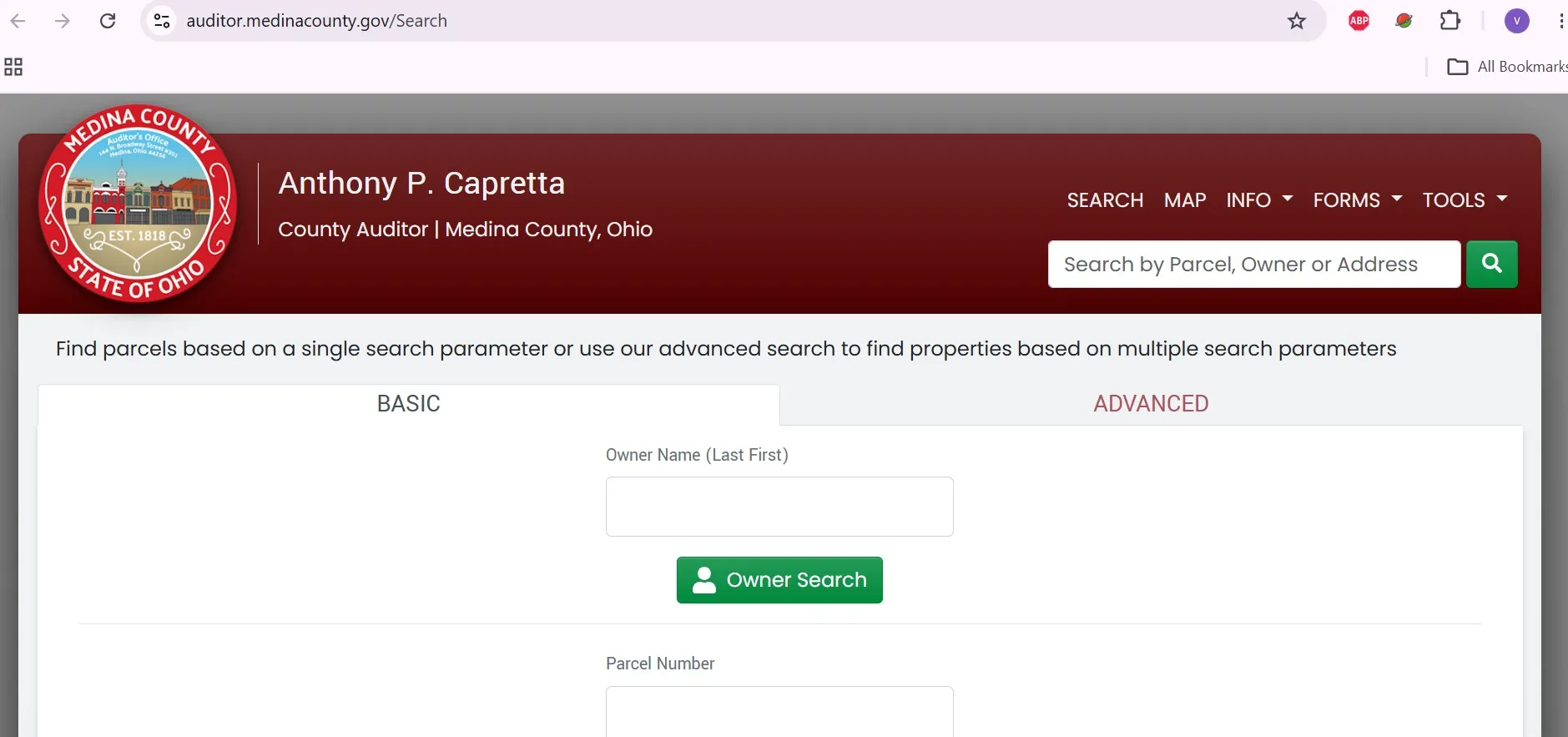Expand the INFO dropdown menu
The image size is (1568, 737).
1259,200
